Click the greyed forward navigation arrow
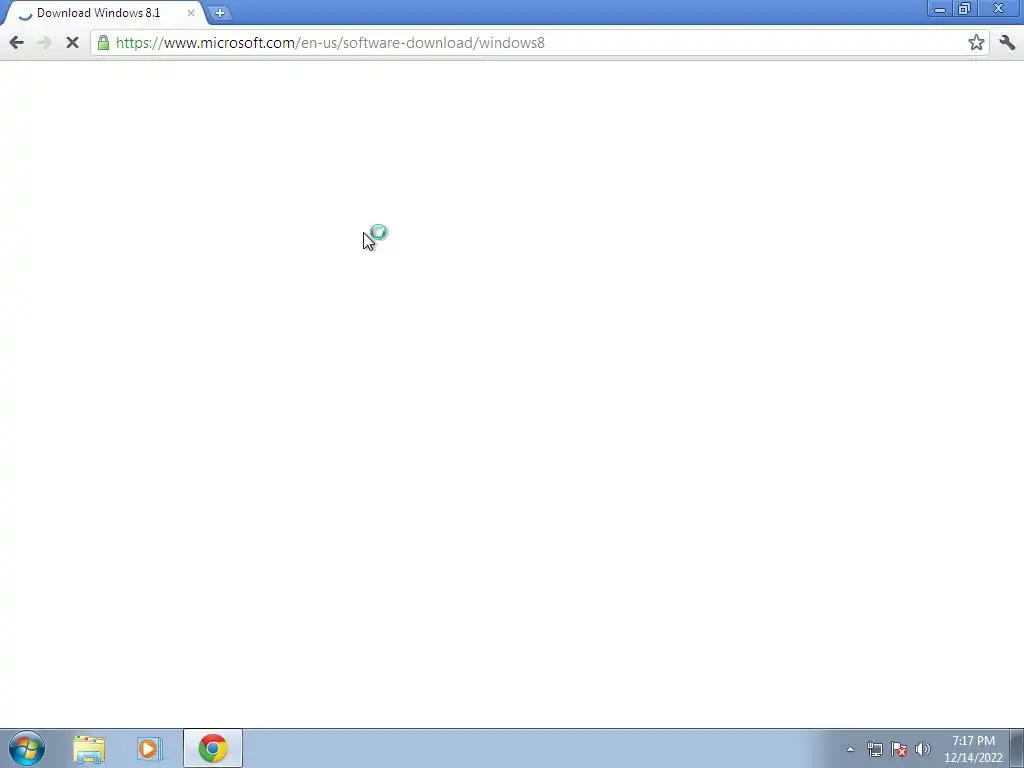Image resolution: width=1024 pixels, height=768 pixels. click(x=44, y=43)
